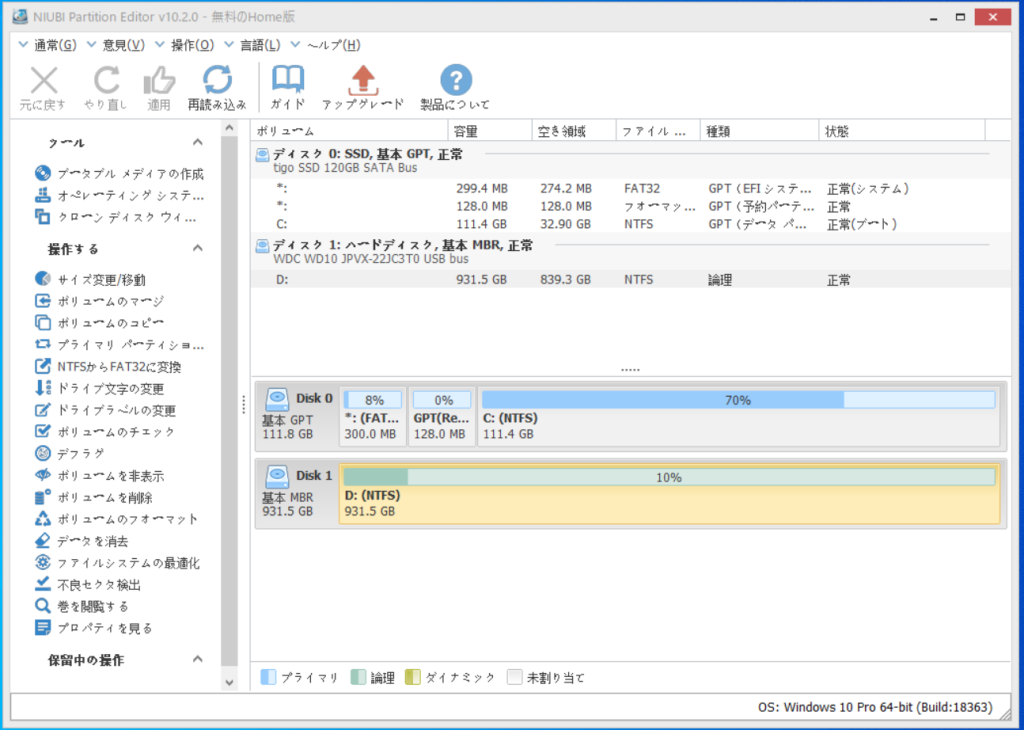
Task: Select View properties (プロパティを見る)
Action: pyautogui.click(x=93, y=627)
